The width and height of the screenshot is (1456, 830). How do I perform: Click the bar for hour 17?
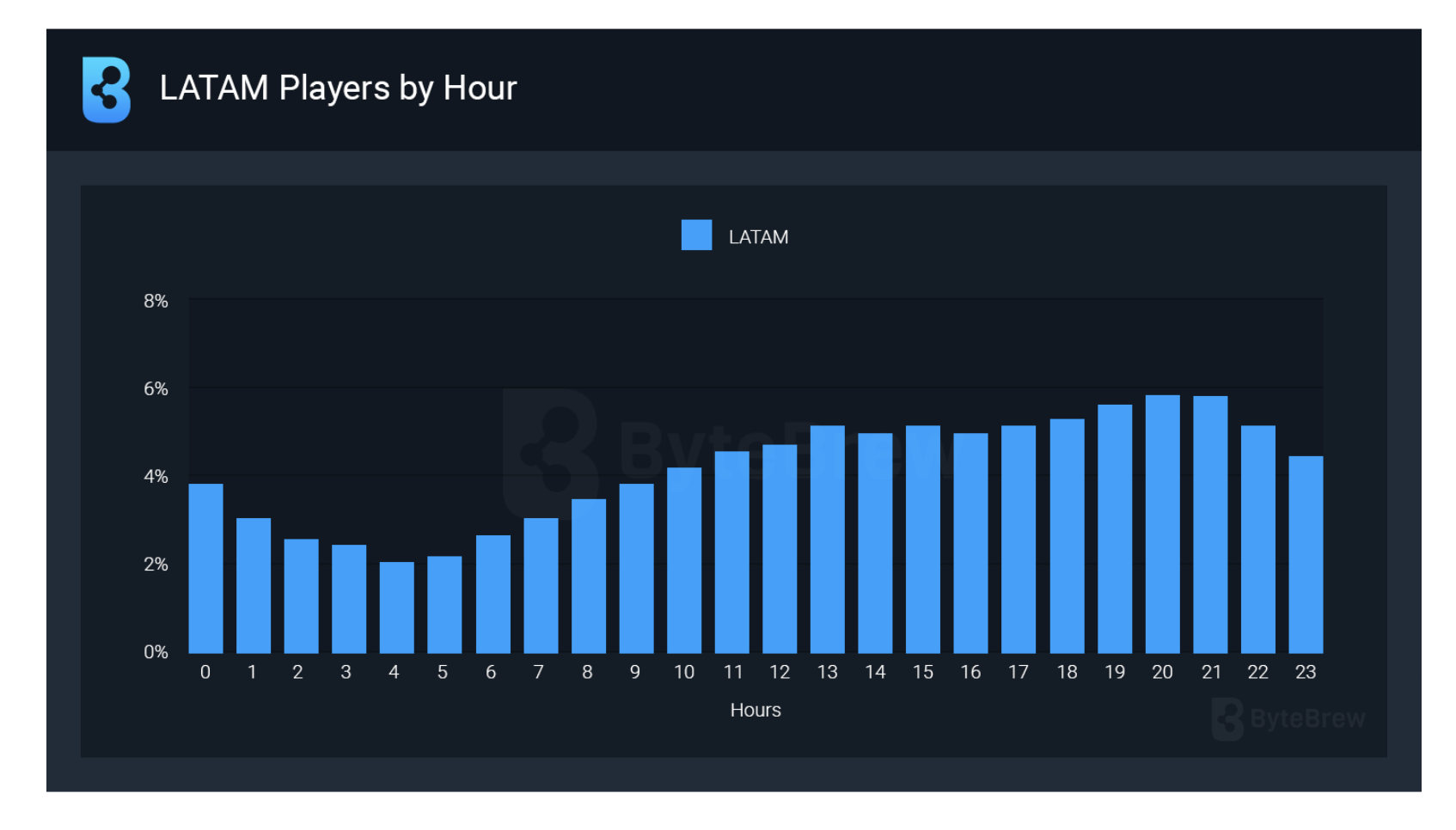coord(1019,540)
